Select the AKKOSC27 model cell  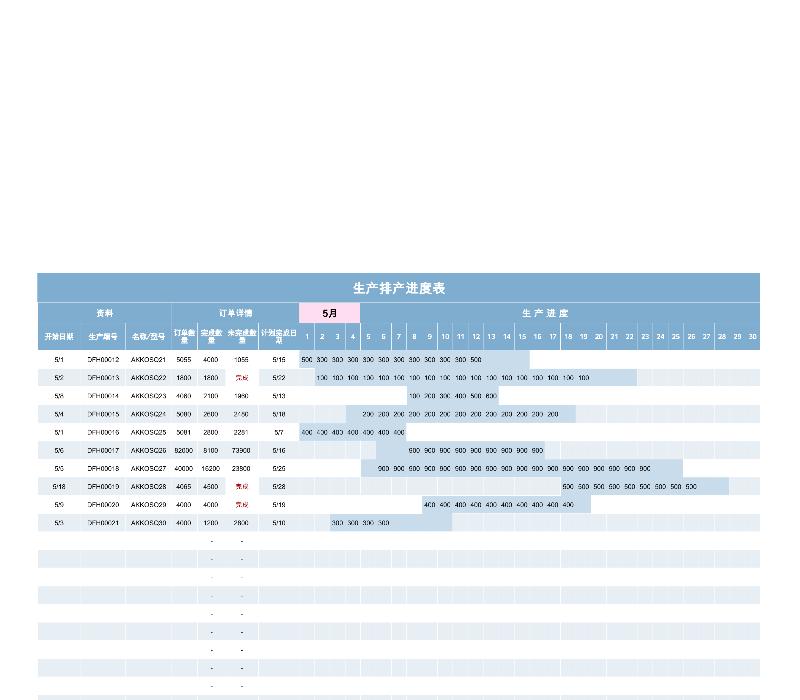[x=148, y=468]
